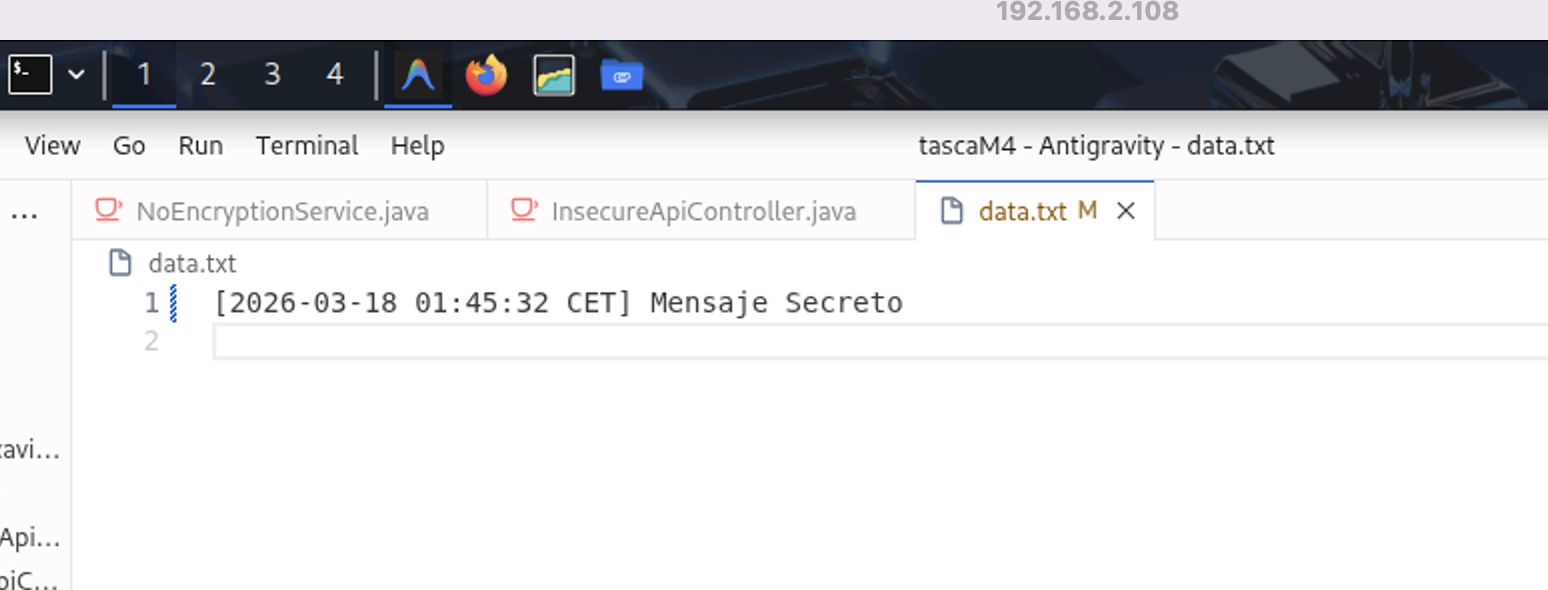Switch to the NoEncryptionService.java tab
The width and height of the screenshot is (1548, 590).
pyautogui.click(x=281, y=211)
